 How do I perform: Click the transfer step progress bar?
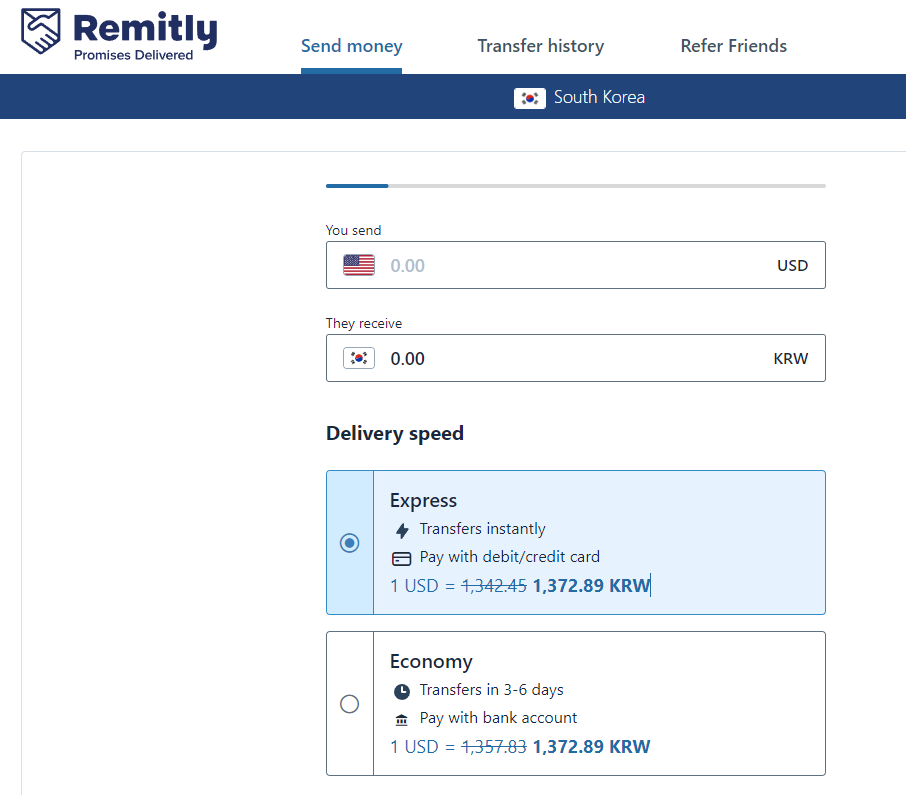click(x=575, y=186)
